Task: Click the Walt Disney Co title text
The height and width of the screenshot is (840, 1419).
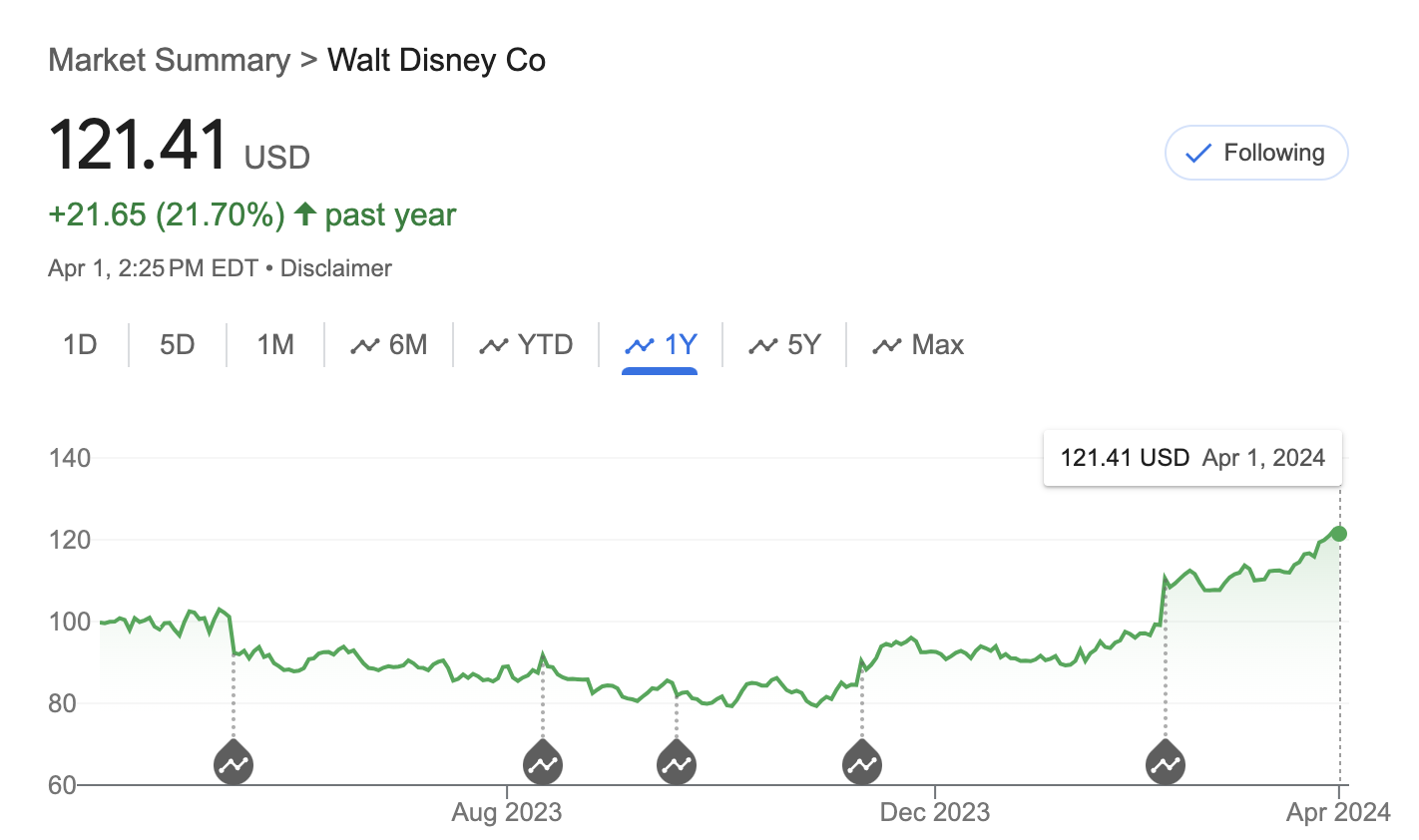Action: pos(436,60)
